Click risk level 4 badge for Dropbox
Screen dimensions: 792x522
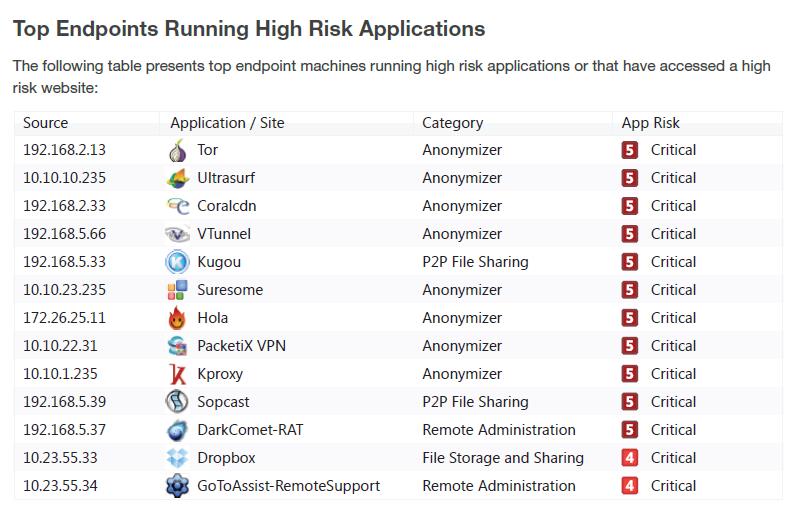[630, 459]
